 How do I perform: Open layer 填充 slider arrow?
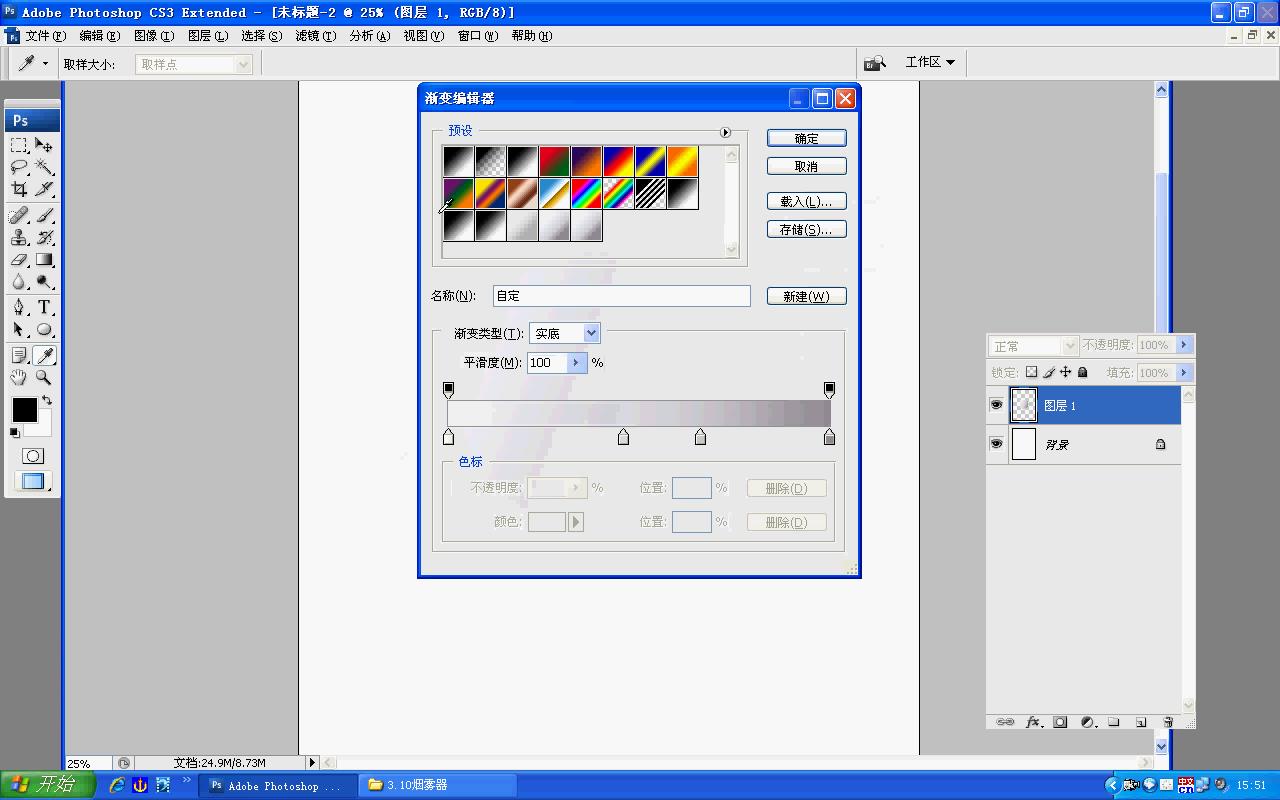[1184, 372]
